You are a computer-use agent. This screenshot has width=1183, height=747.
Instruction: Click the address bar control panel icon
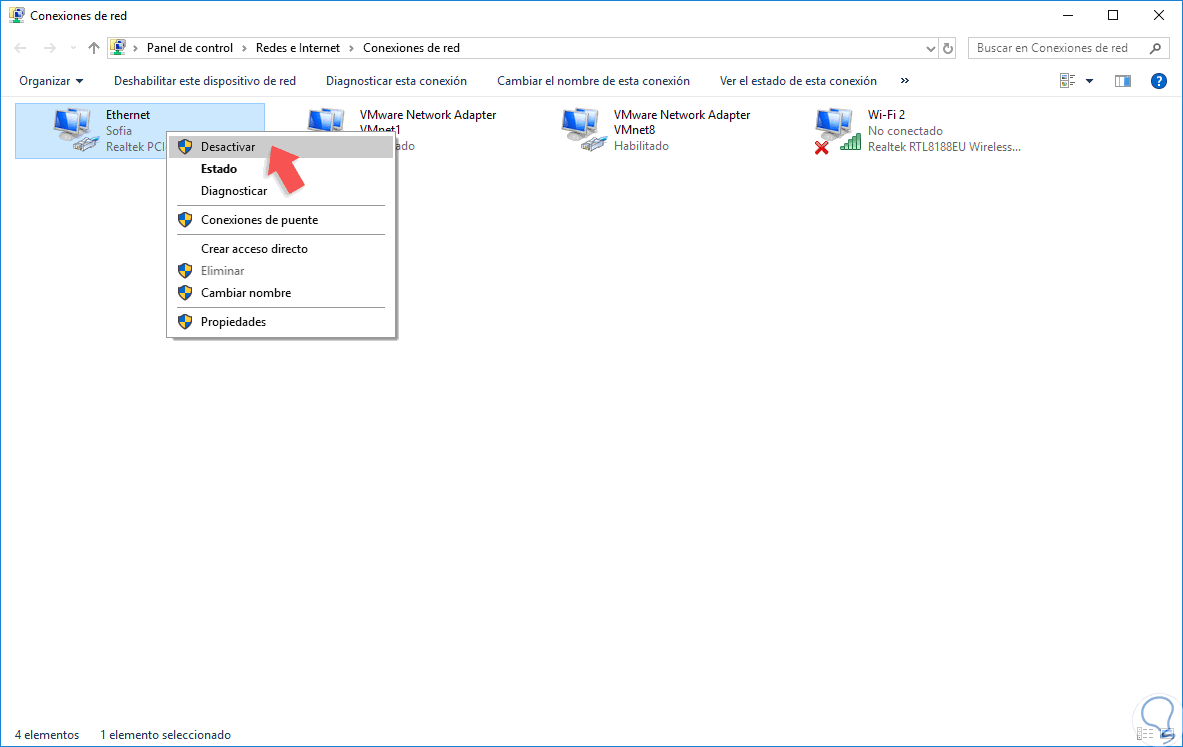tap(118, 48)
